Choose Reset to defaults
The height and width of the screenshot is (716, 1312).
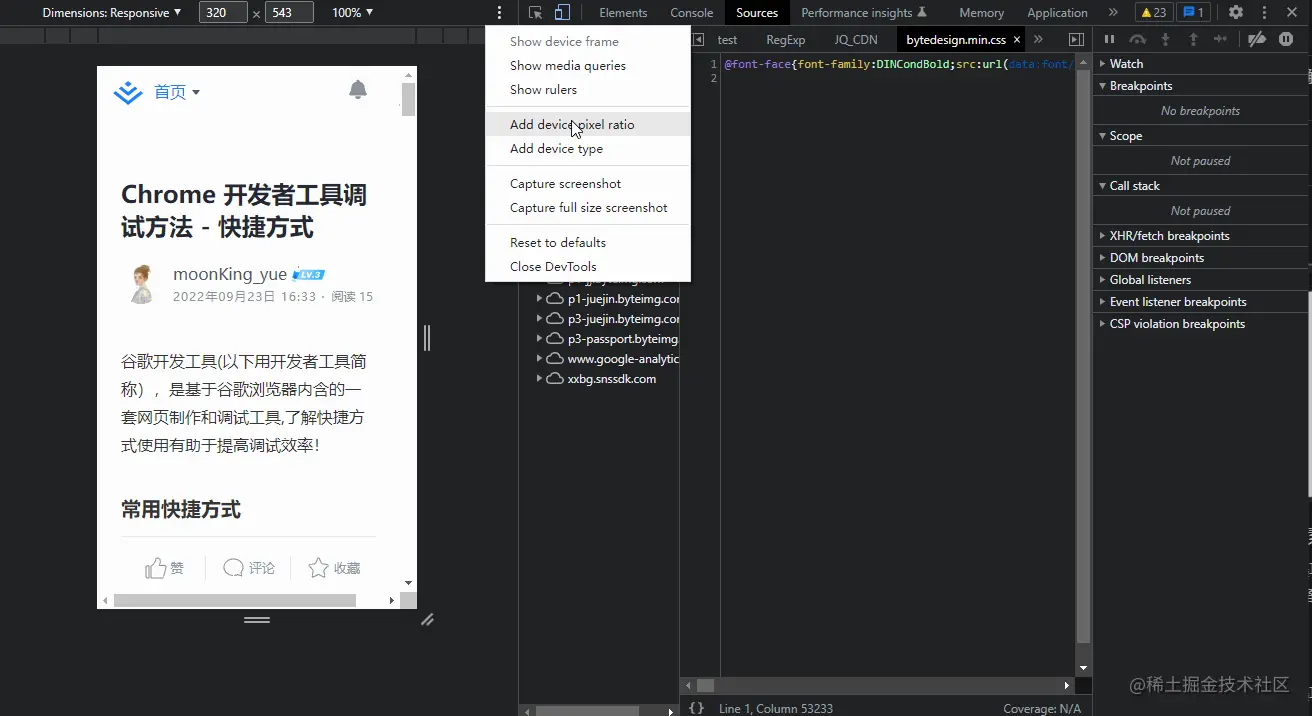point(588,243)
